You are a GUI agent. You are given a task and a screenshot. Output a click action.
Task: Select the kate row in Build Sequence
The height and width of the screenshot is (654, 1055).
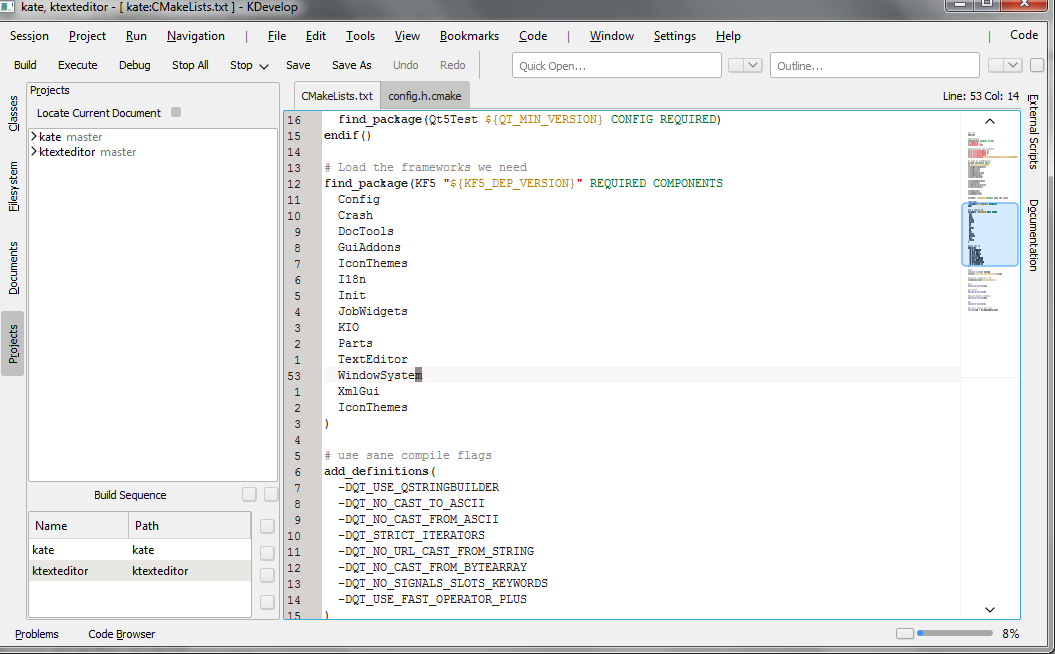tap(140, 550)
